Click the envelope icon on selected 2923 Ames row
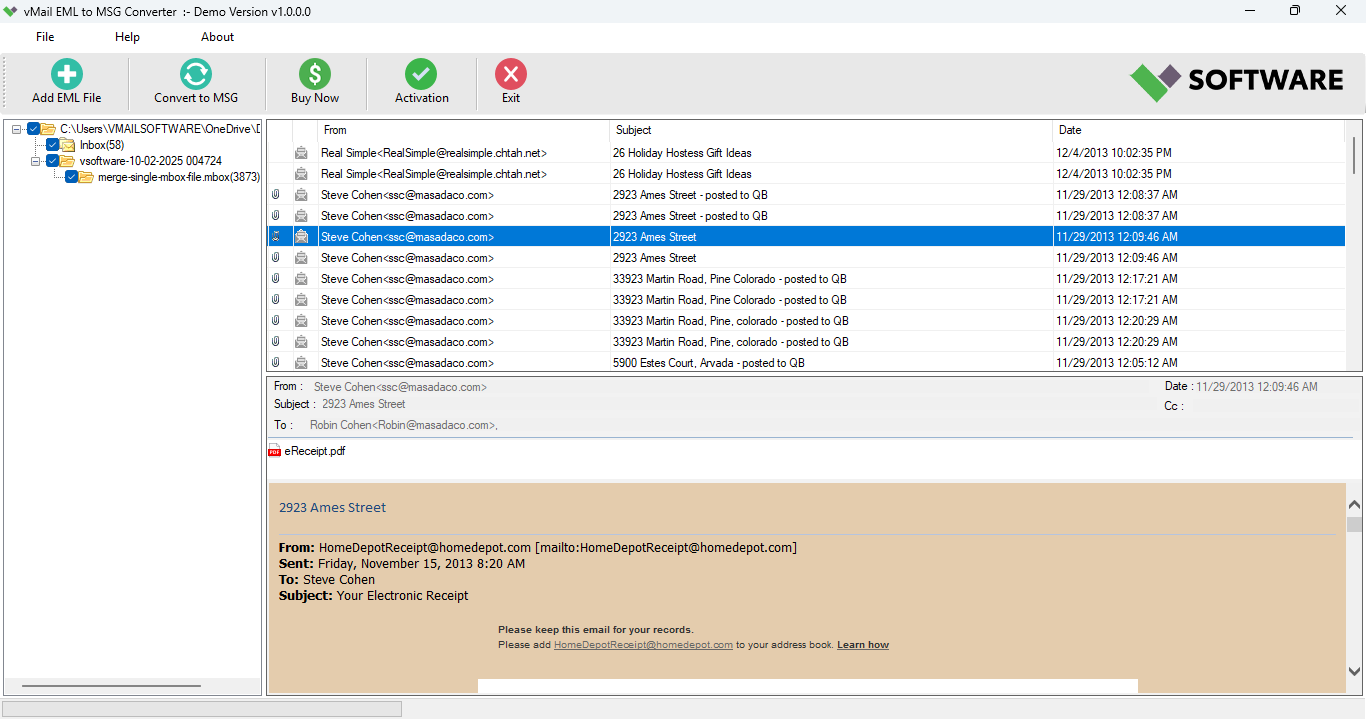The height and width of the screenshot is (720, 1366). 301,236
